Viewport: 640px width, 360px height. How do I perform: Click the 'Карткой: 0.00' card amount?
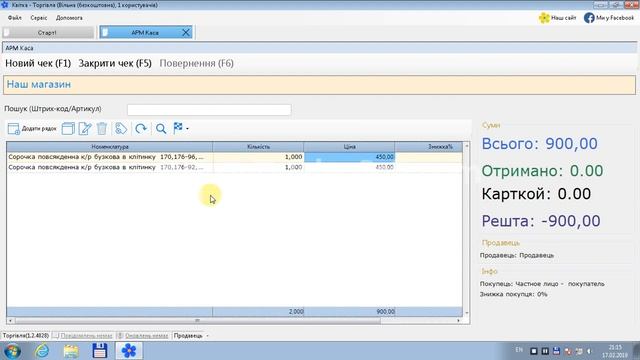tap(536, 194)
